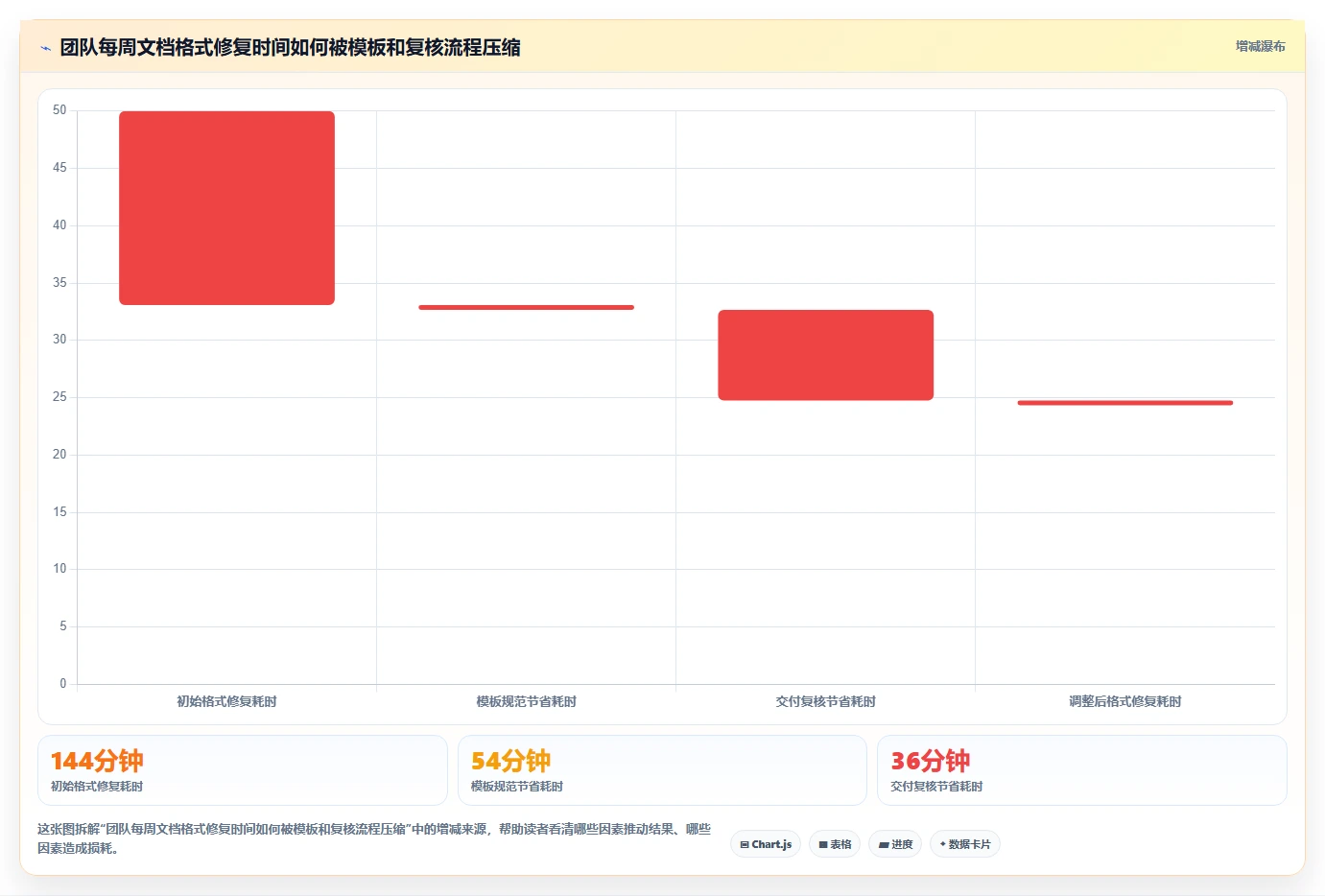Click the x-axis label 初始格式修复耗时
This screenshot has height=896, width=1325.
point(226,701)
